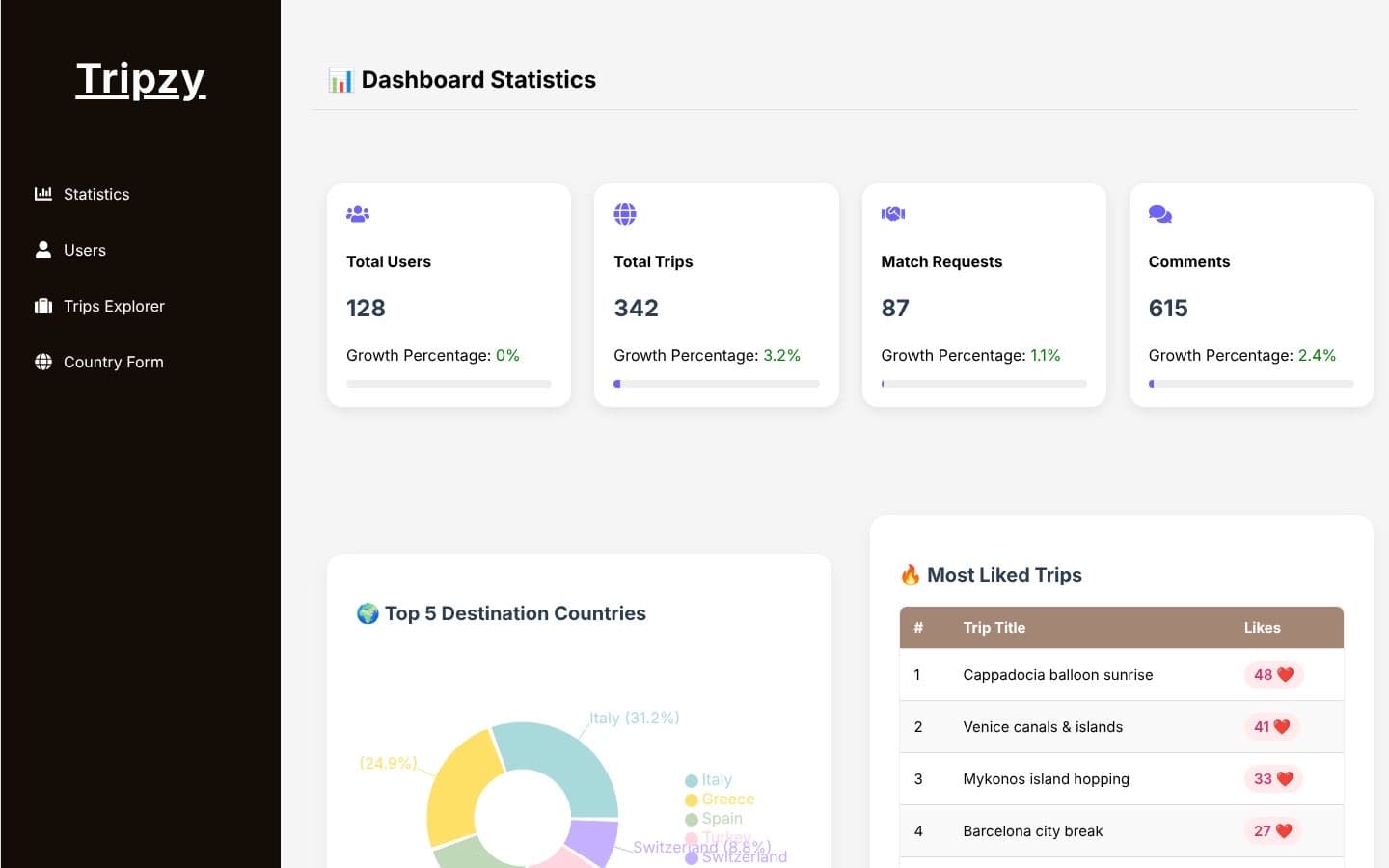1389x868 pixels.
Task: Click the 27 likes heart badge
Action: [1272, 831]
